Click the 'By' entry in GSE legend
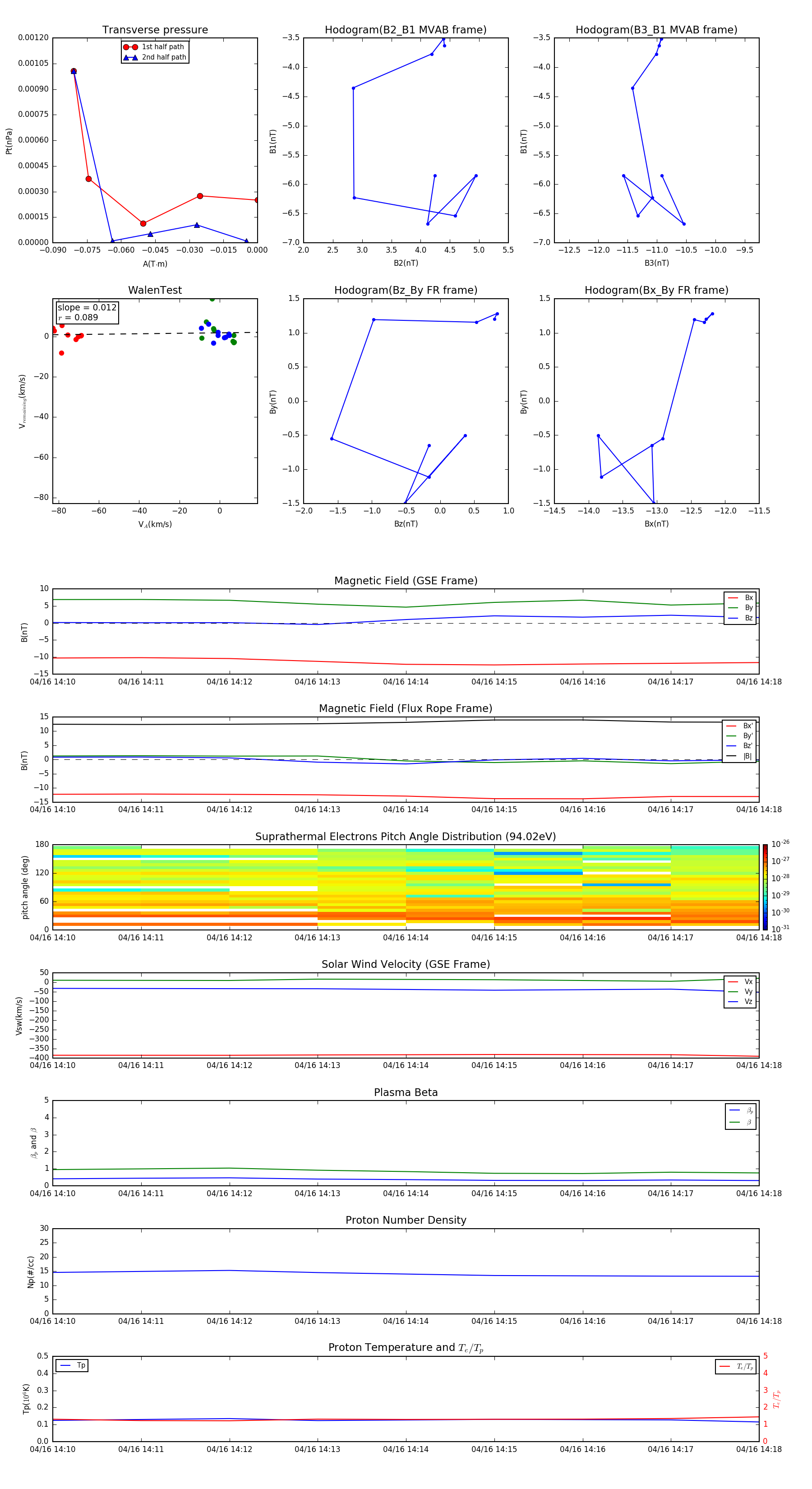This screenshot has height=1489, width=812. [740, 607]
